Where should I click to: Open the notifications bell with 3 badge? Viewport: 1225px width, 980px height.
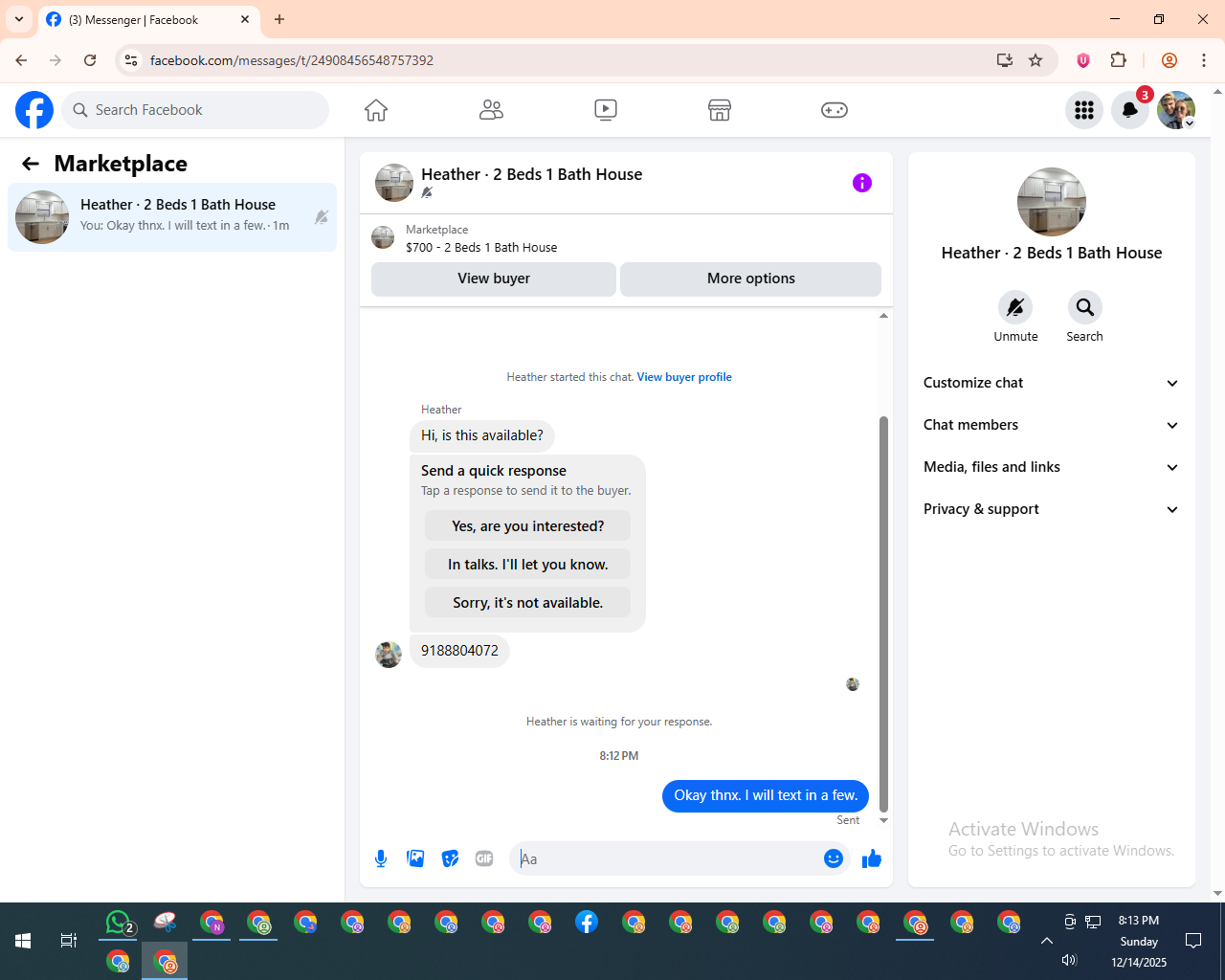click(x=1130, y=110)
